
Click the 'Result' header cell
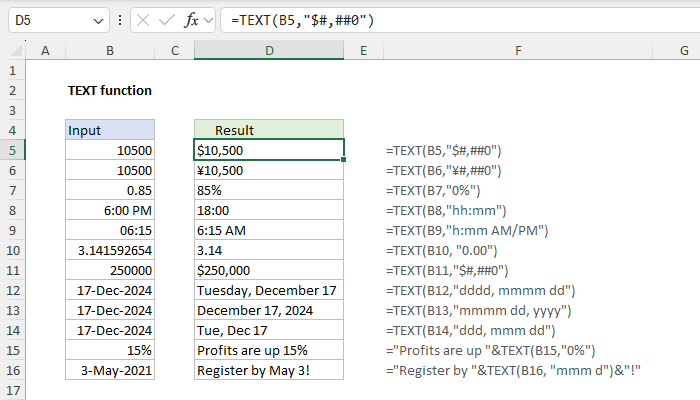(x=269, y=130)
